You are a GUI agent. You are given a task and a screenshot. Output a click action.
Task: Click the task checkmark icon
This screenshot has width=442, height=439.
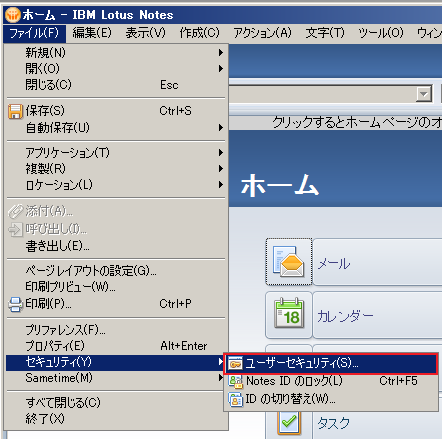(x=289, y=423)
